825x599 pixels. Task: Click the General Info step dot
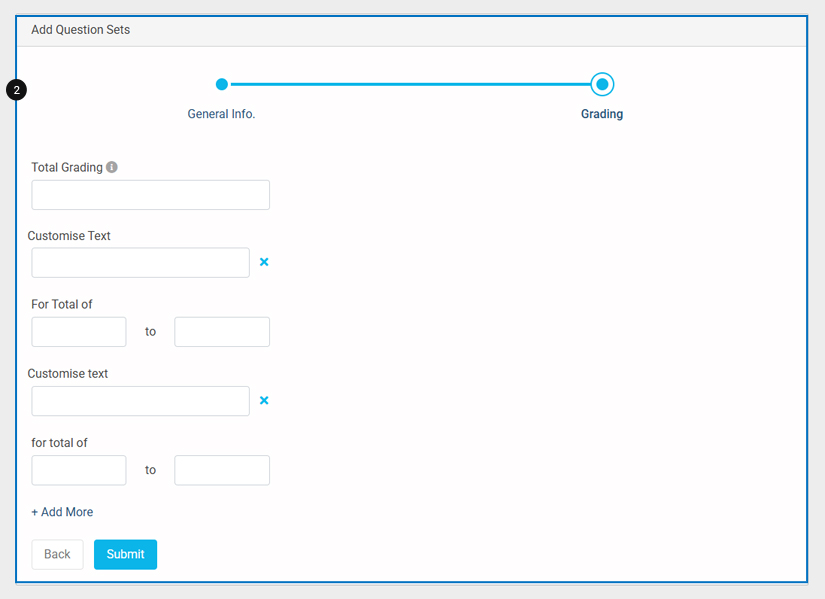click(222, 84)
